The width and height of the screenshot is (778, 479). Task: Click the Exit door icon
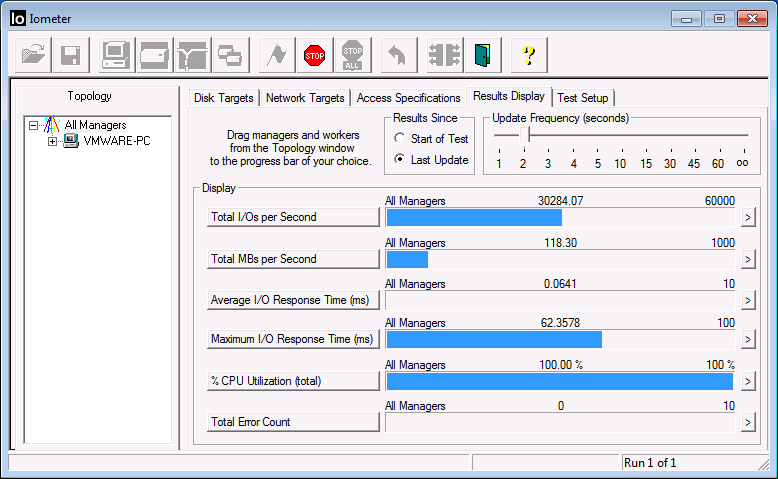pos(484,55)
